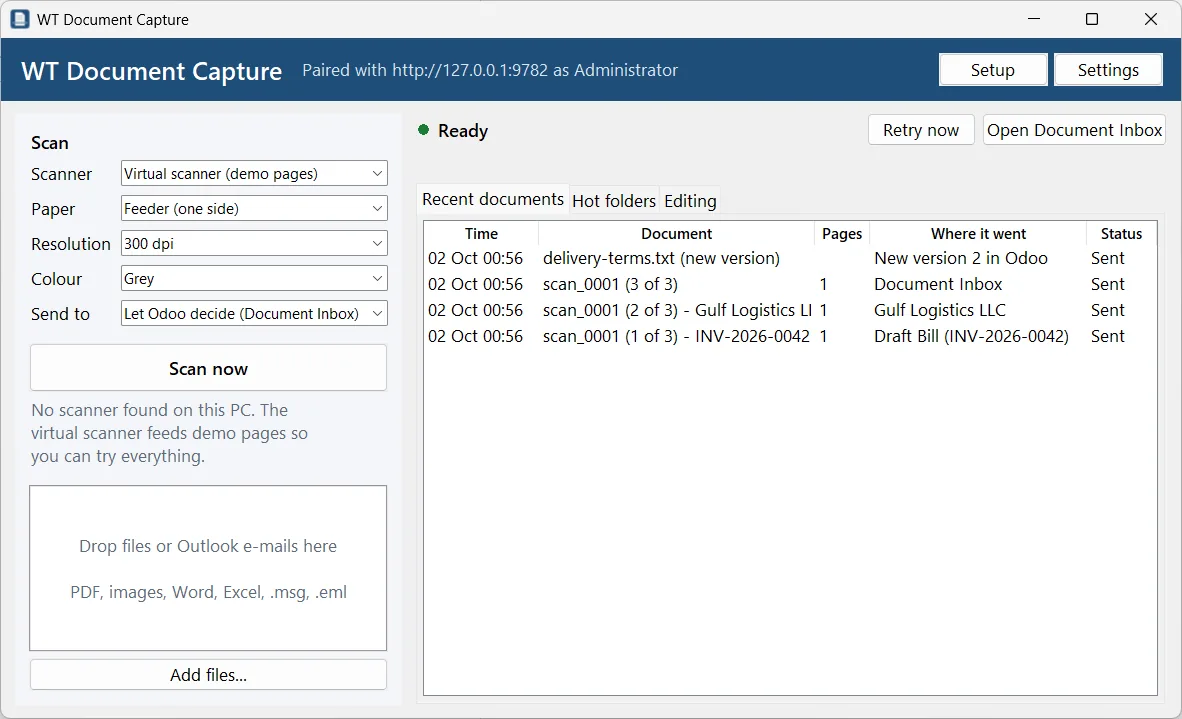This screenshot has height=719, width=1182.
Task: Click the Pages column header
Action: [x=841, y=234]
